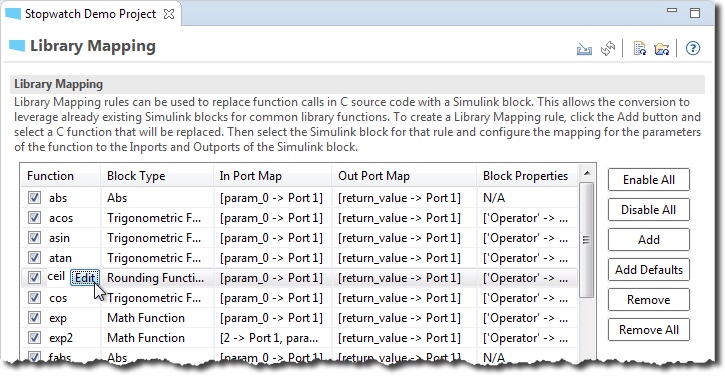Maximize the editor view panel

click(695, 12)
